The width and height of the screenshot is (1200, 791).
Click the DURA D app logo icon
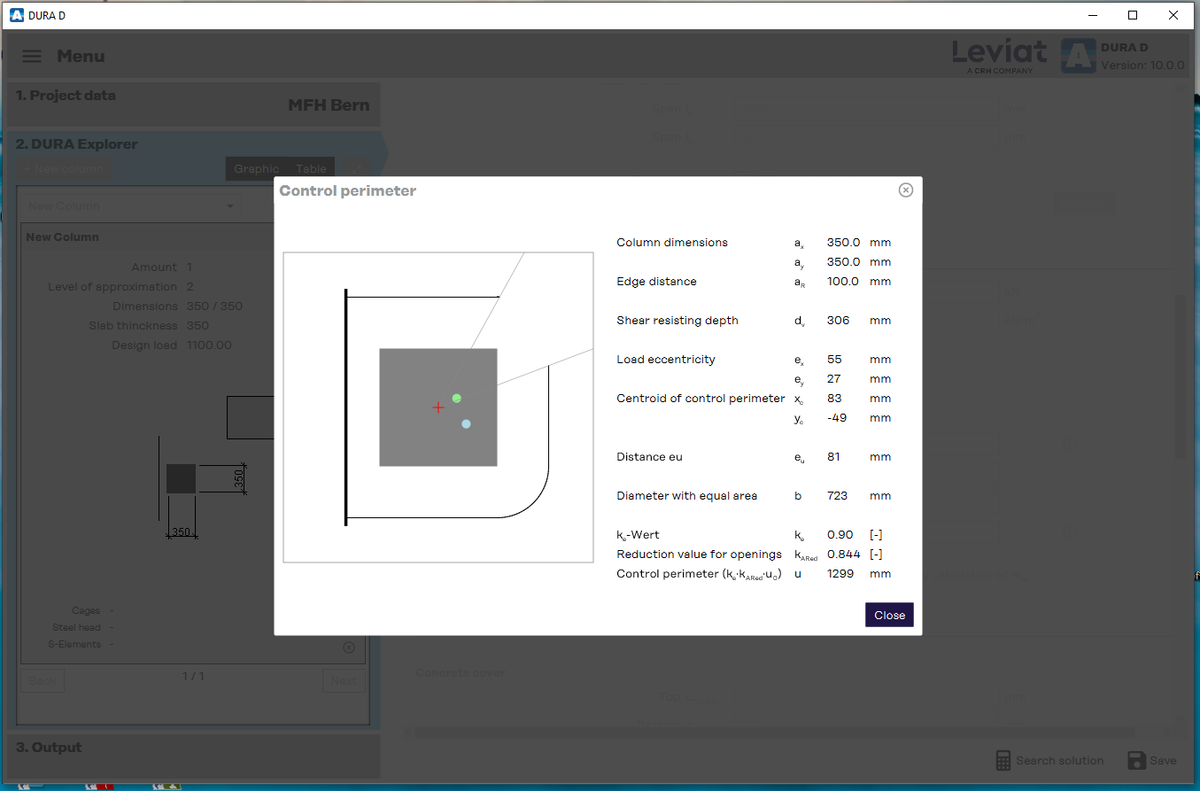1078,56
